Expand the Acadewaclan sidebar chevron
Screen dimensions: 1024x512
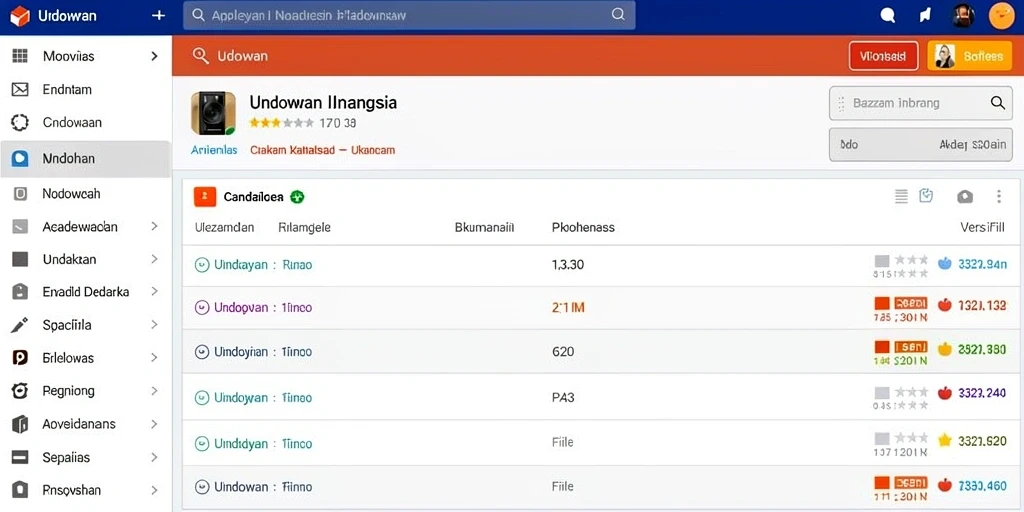tap(154, 227)
